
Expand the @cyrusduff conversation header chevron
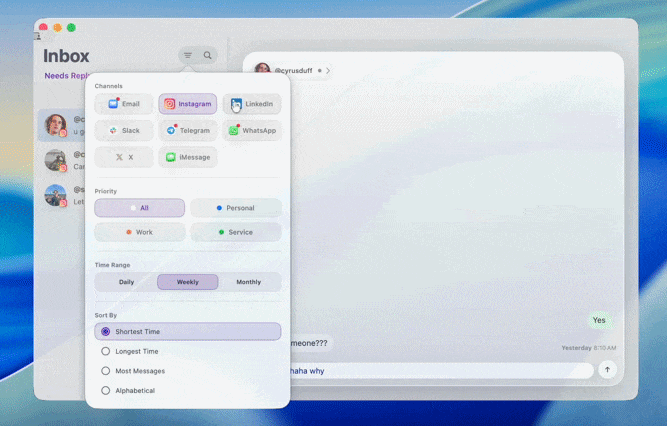(328, 71)
